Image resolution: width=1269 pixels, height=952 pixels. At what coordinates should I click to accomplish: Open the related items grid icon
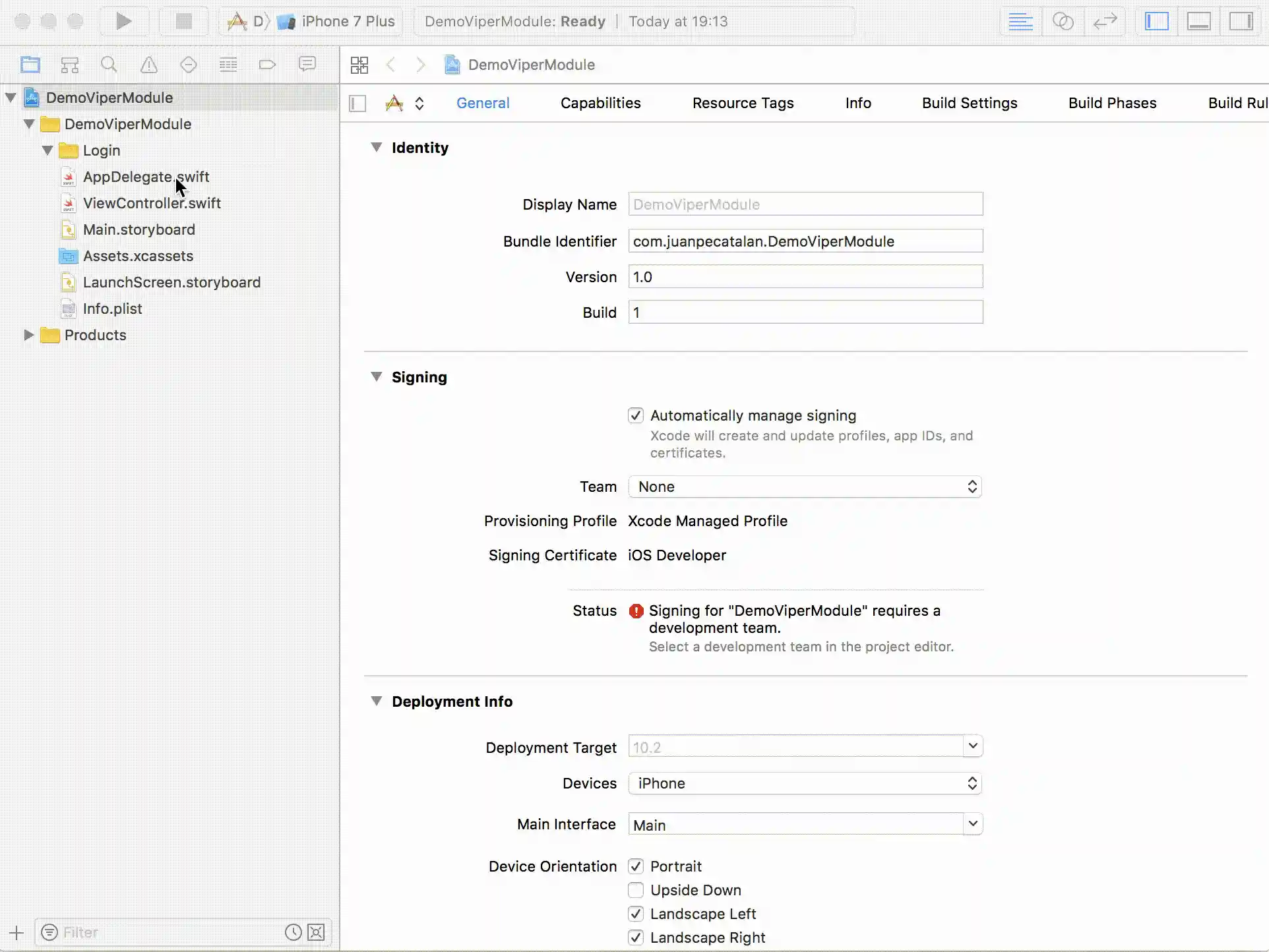tap(359, 65)
